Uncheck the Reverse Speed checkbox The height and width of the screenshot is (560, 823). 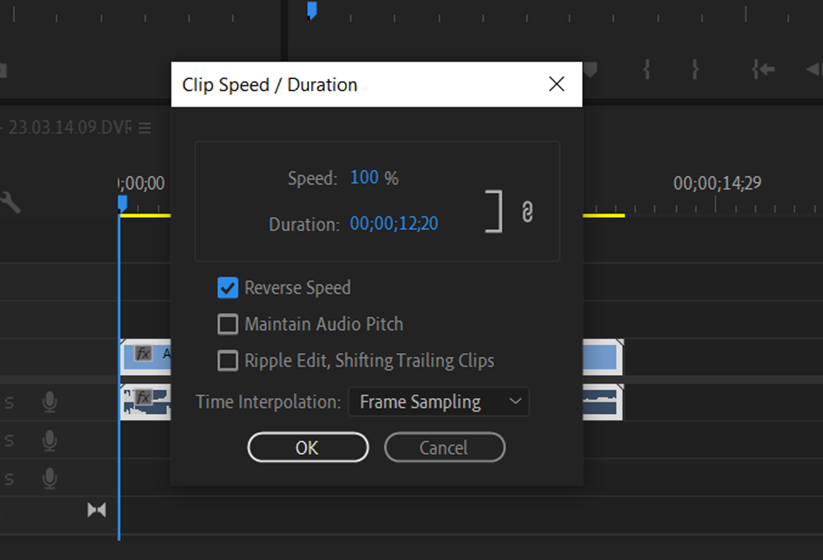[x=228, y=288]
